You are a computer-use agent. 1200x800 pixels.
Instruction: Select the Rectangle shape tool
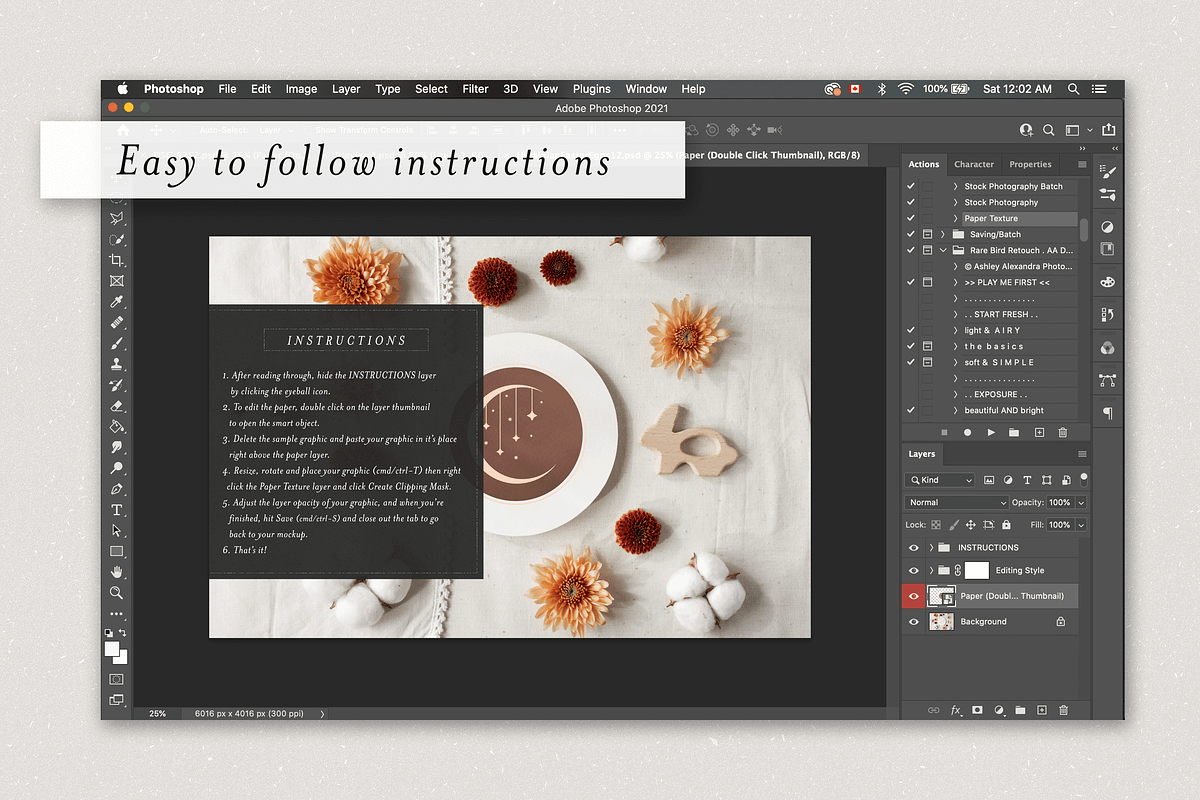(x=117, y=551)
